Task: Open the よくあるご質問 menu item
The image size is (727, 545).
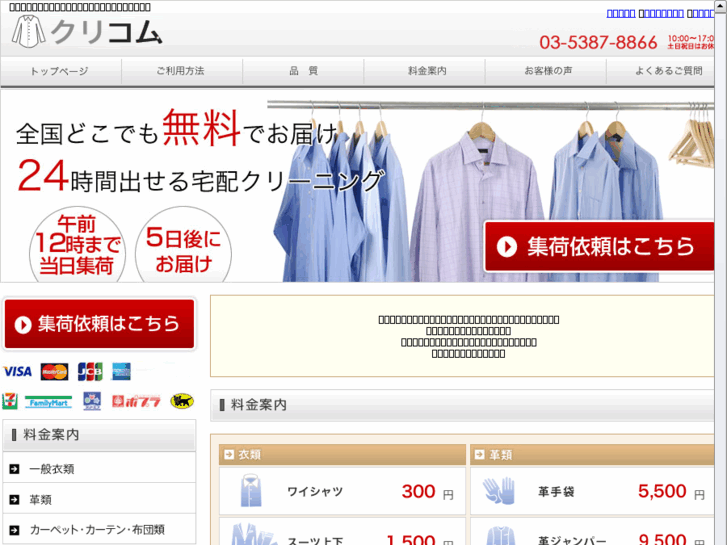Action: coord(660,71)
